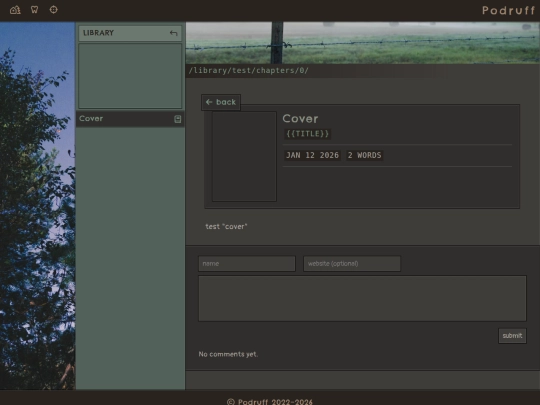Open the home icon in top bar
The image size is (540, 405).
(15, 10)
